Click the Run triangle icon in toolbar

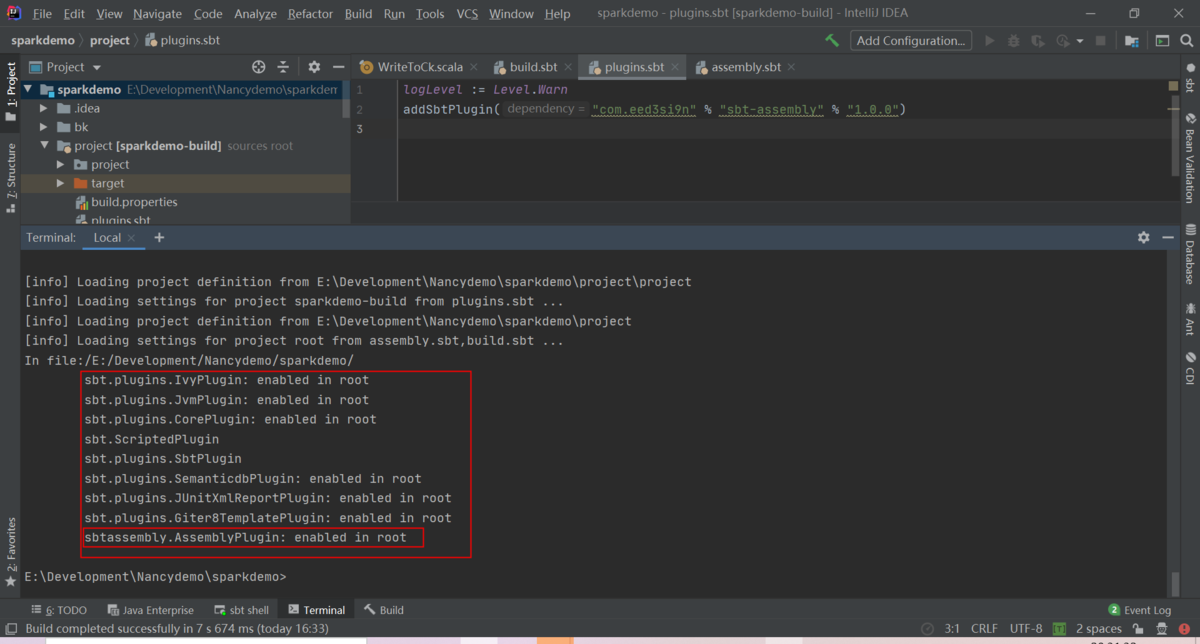pyautogui.click(x=990, y=41)
